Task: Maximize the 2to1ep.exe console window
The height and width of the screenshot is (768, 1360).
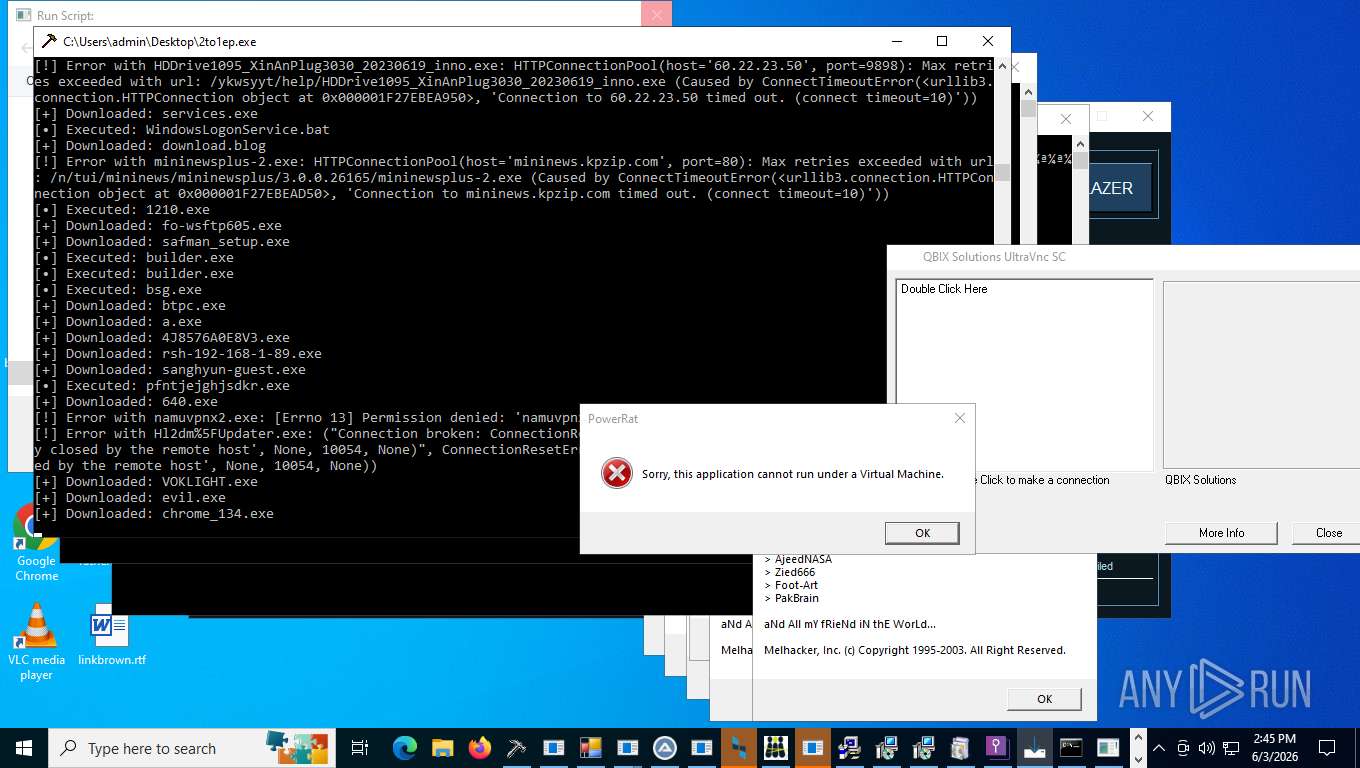Action: (x=941, y=42)
